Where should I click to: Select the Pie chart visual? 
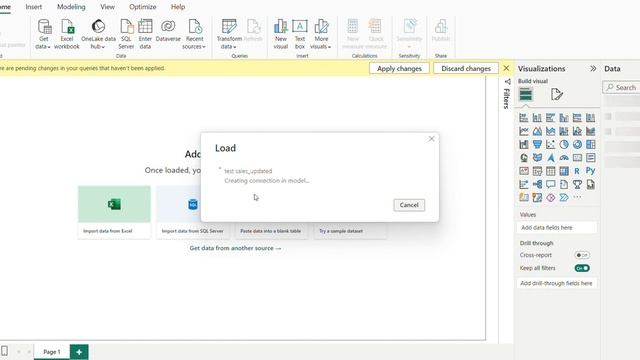pos(564,144)
